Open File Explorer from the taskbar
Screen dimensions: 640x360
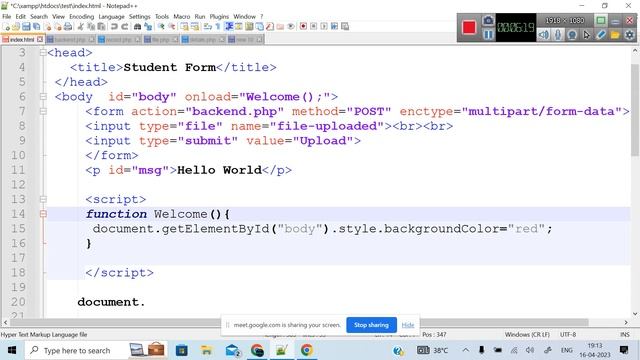click(207, 350)
